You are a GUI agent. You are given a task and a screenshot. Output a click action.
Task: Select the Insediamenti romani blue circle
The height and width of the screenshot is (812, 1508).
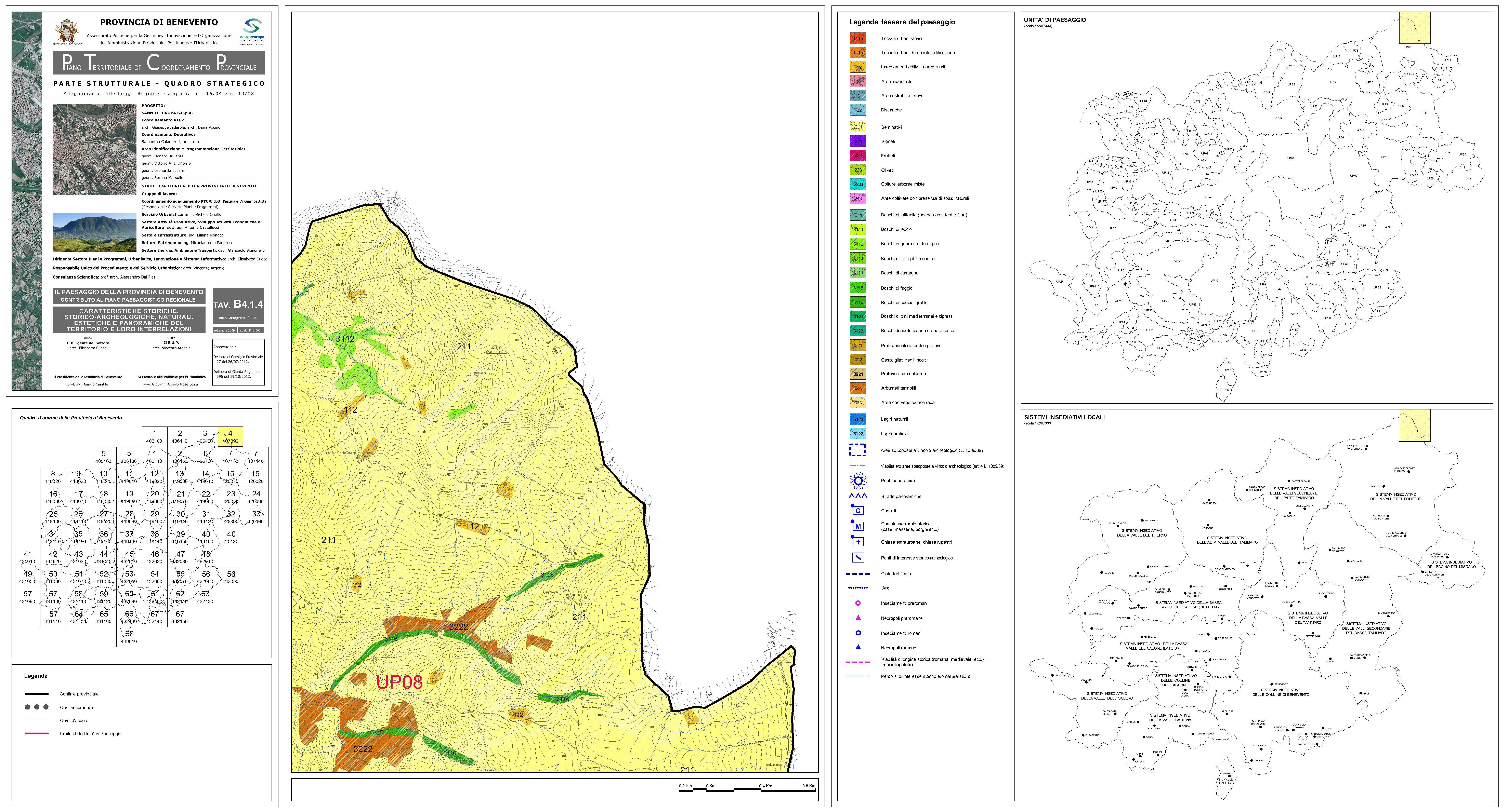[858, 633]
